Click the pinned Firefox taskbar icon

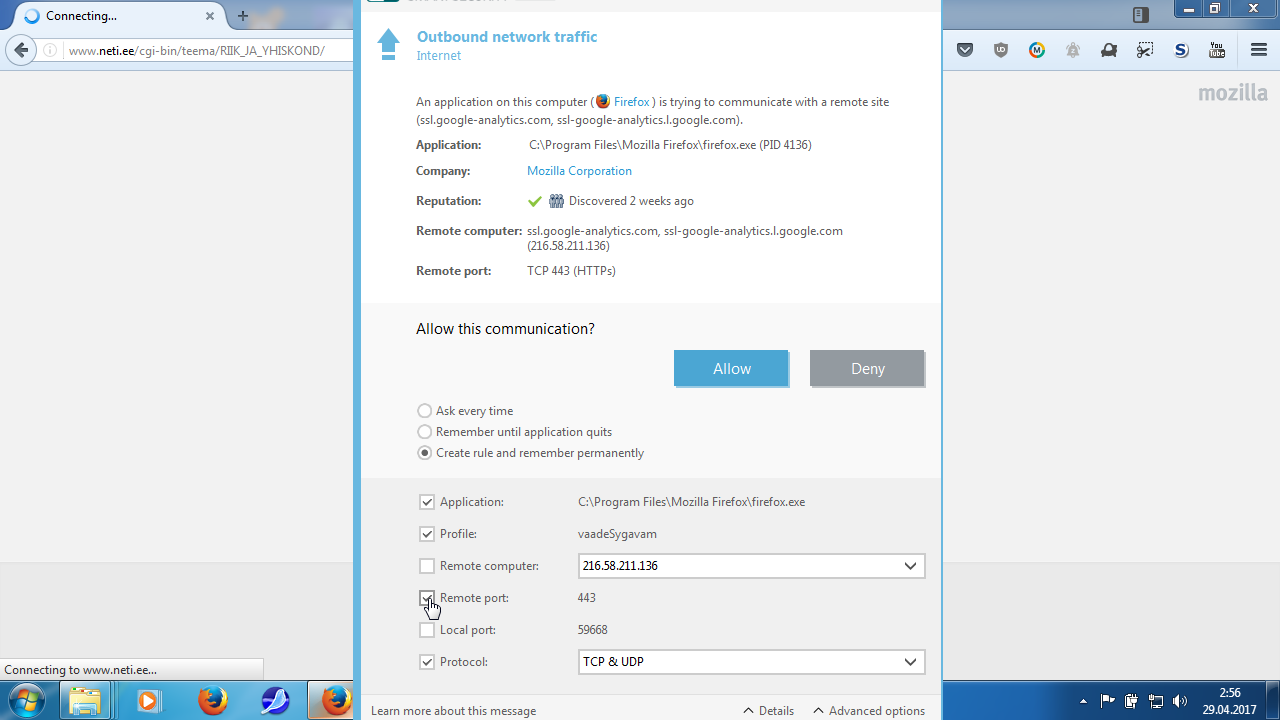pos(211,701)
